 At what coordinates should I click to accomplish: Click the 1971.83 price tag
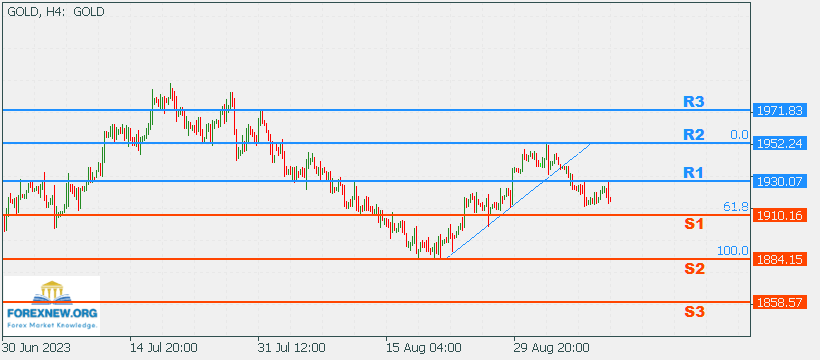click(780, 110)
